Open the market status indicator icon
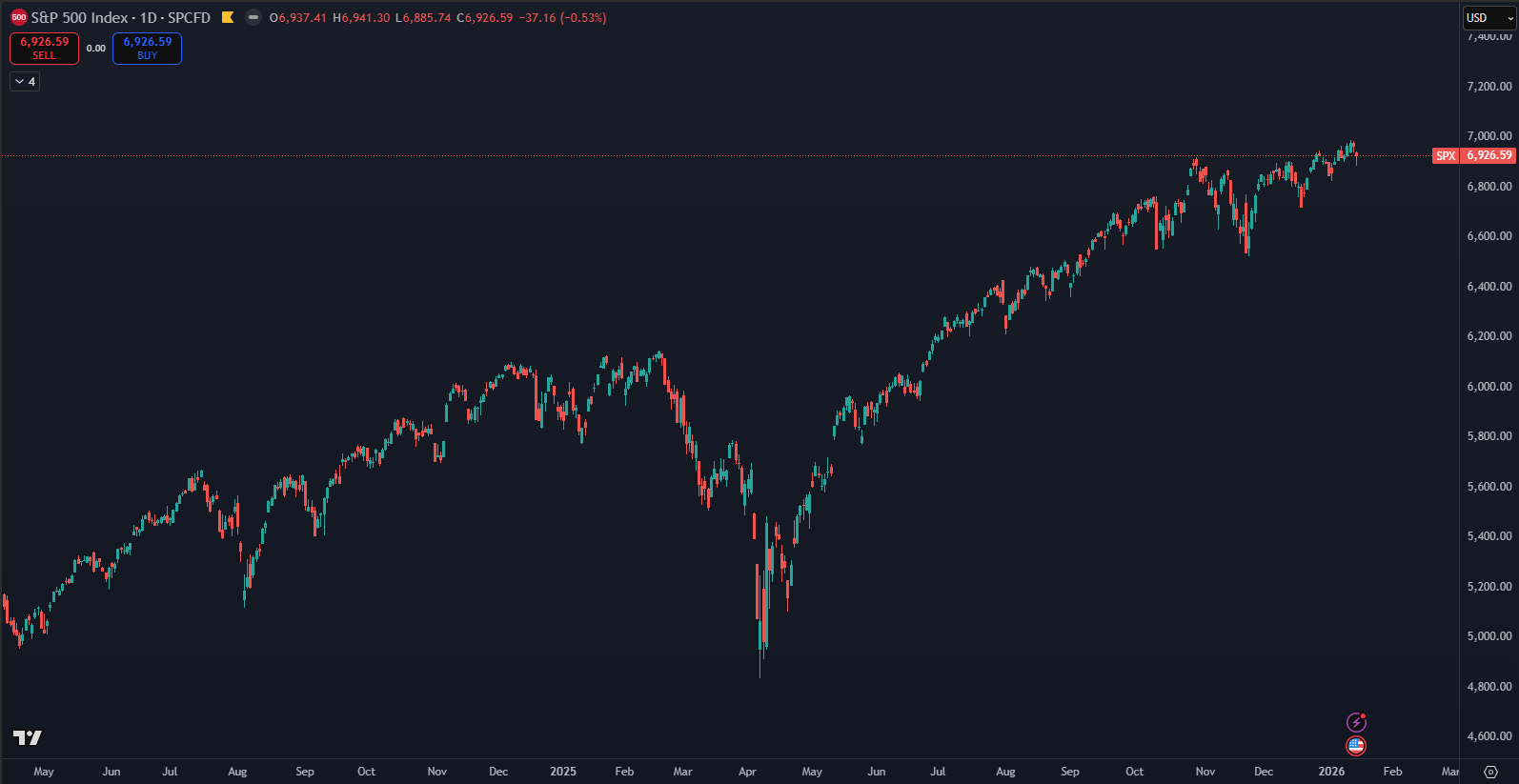The width and height of the screenshot is (1519, 784). pyautogui.click(x=253, y=17)
